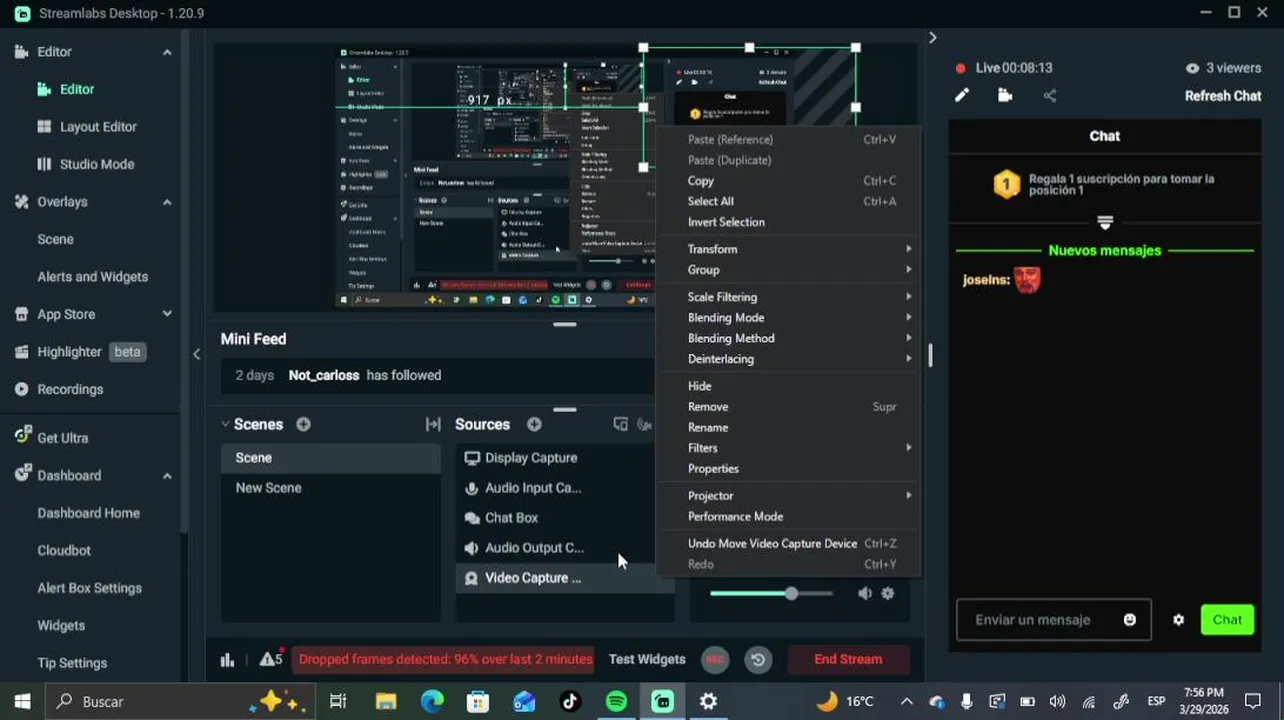
Task: Select New Scene in Scenes list
Action: (x=330, y=488)
